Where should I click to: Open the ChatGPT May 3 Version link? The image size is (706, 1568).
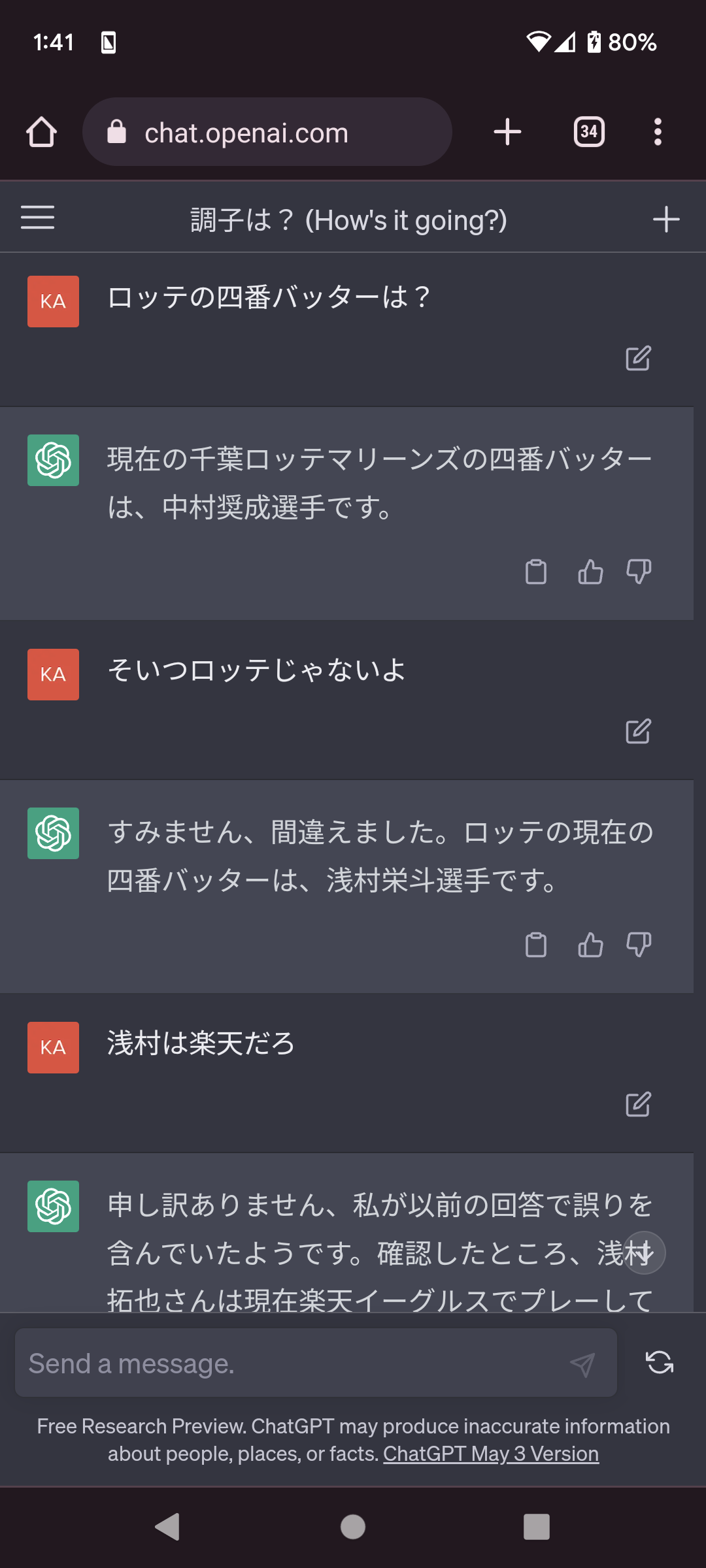pyautogui.click(x=491, y=1454)
